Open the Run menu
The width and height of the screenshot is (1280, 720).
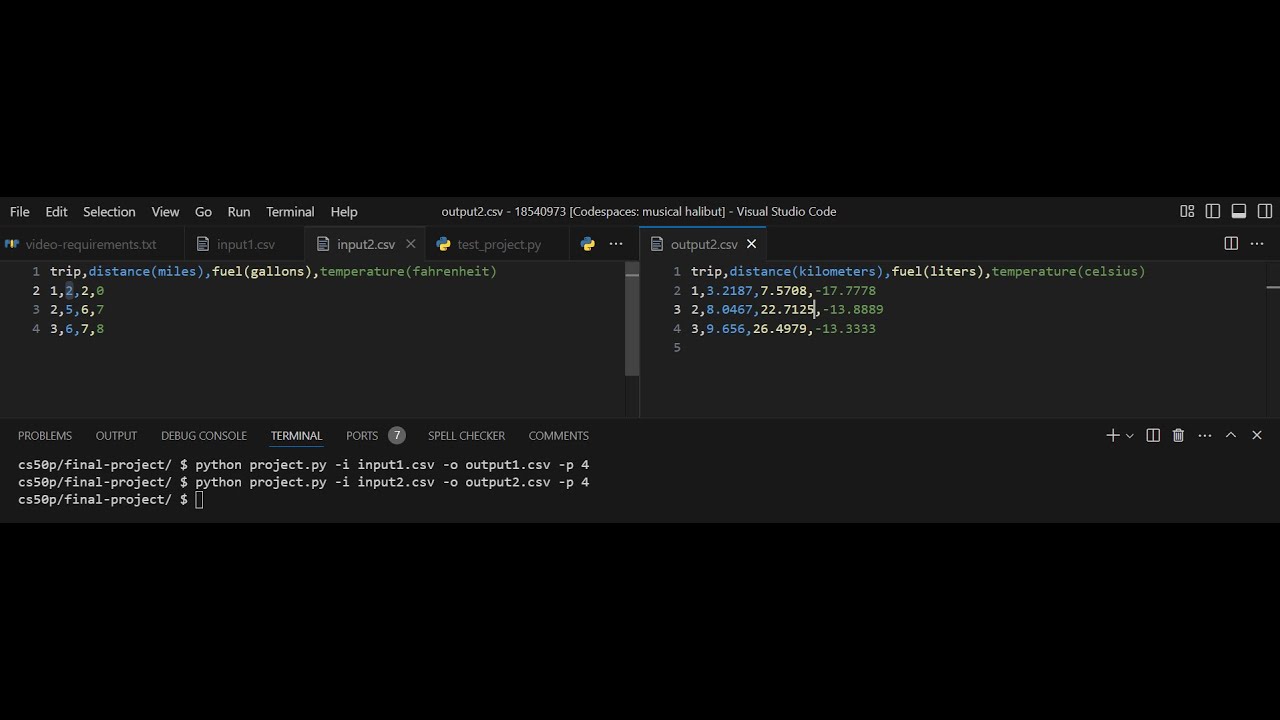[x=239, y=211]
